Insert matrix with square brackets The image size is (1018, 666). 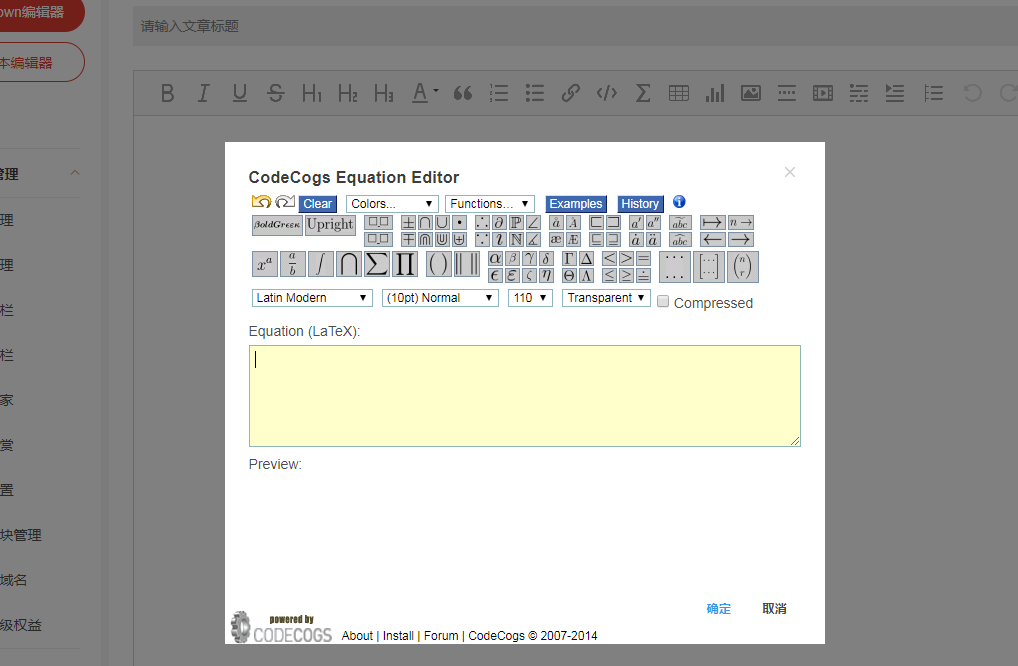click(x=708, y=267)
